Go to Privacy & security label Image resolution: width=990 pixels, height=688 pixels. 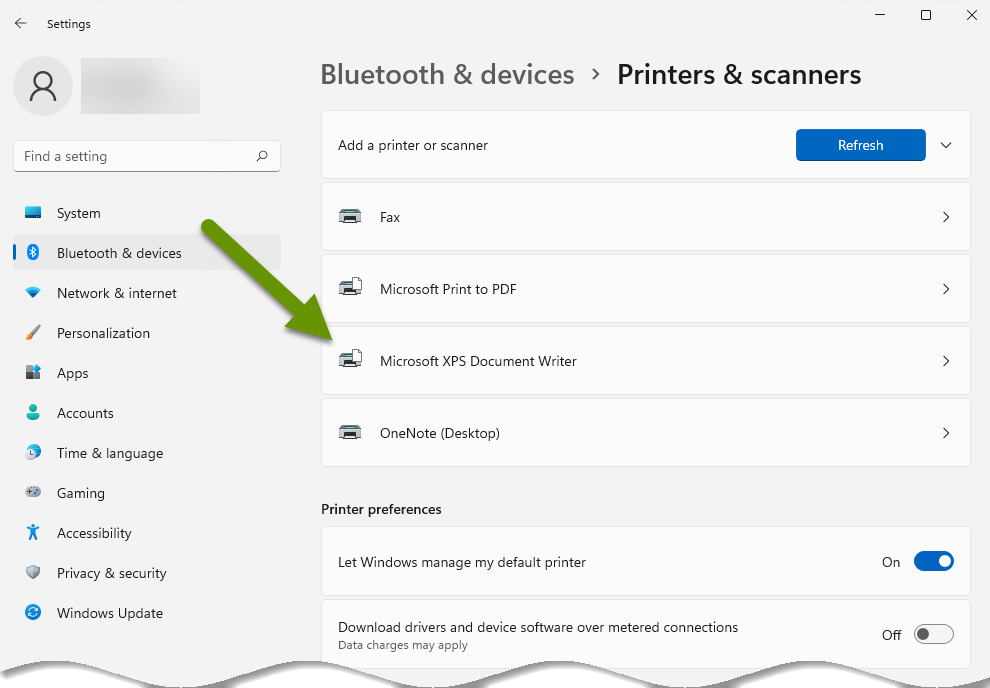tap(112, 573)
